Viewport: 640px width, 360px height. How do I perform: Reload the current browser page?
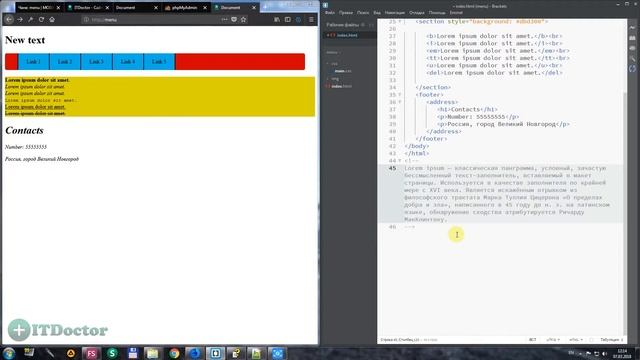41,19
